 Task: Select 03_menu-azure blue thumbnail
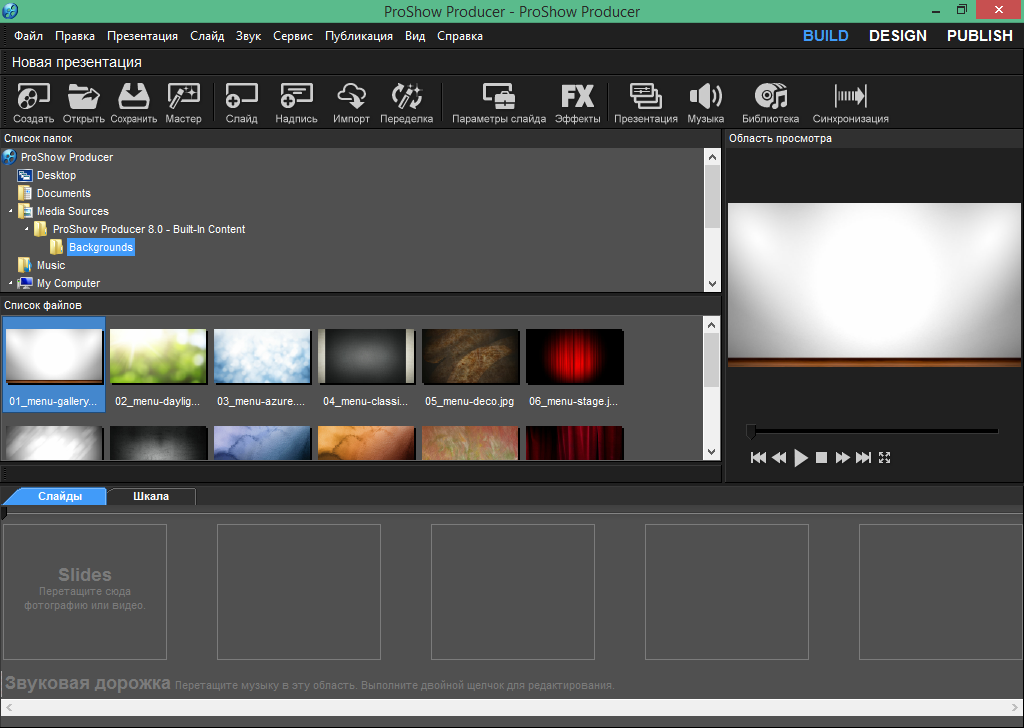pos(262,356)
